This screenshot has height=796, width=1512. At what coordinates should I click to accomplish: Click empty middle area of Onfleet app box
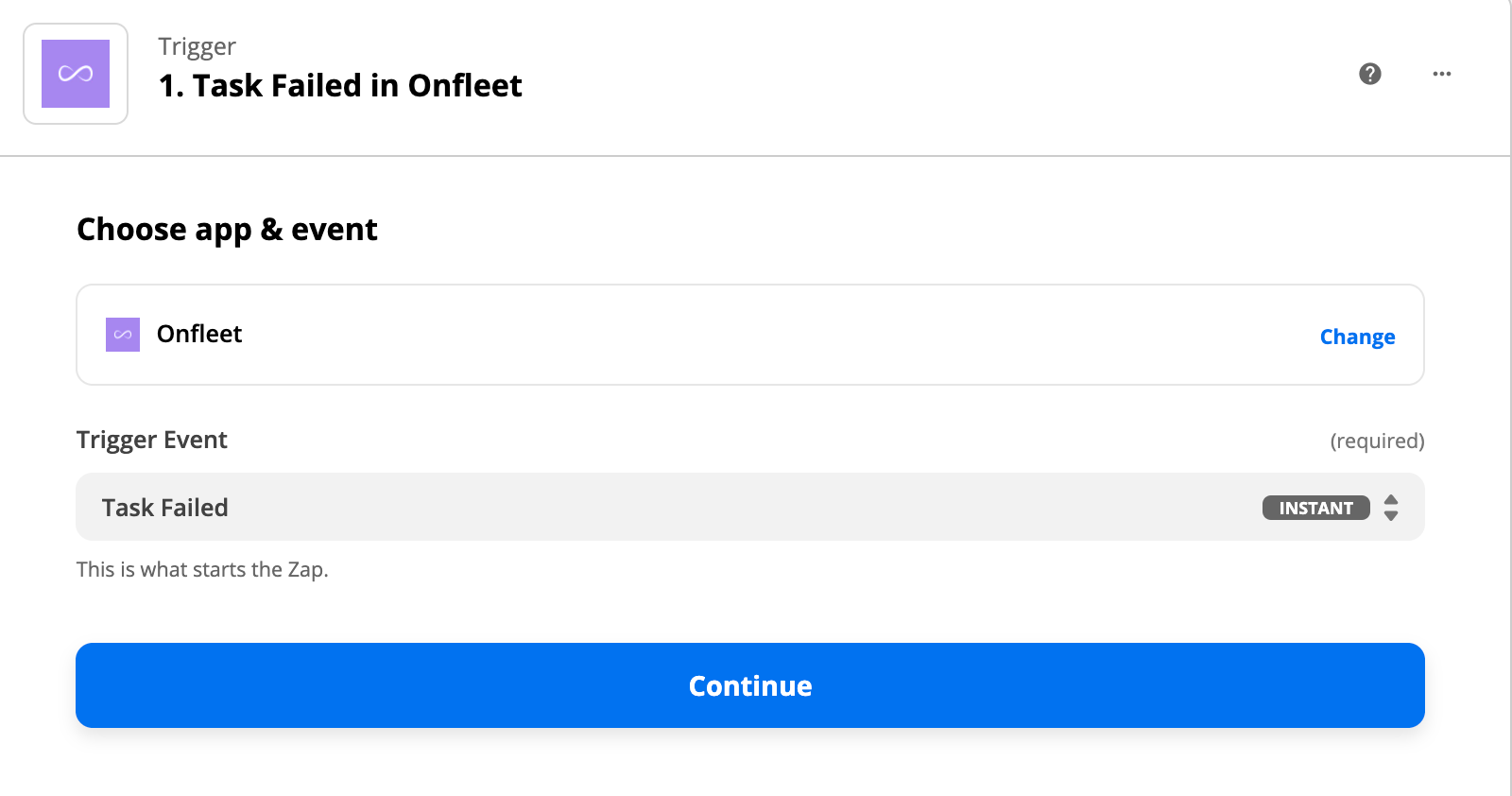pos(756,335)
